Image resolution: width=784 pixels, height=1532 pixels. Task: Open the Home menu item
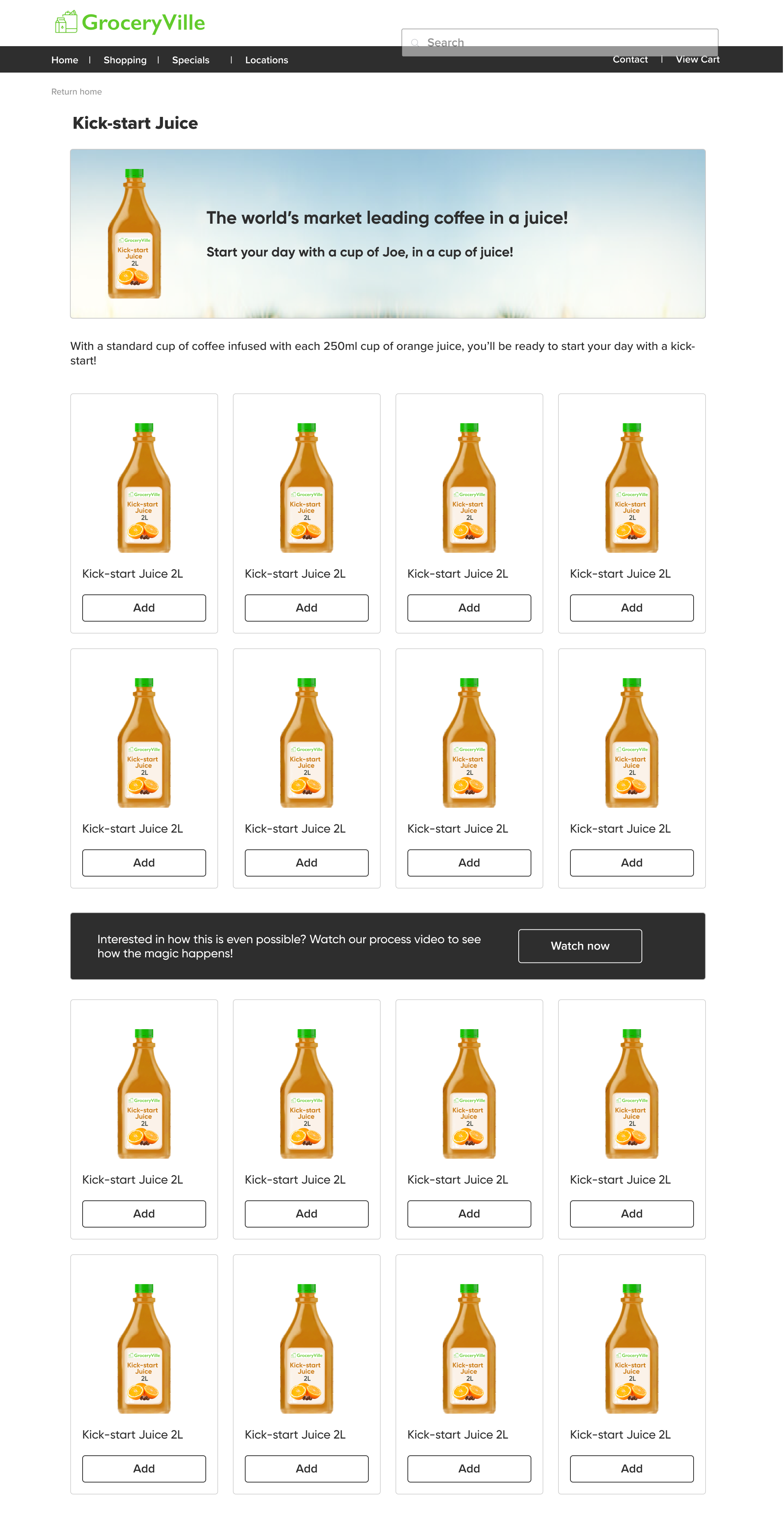click(x=65, y=60)
